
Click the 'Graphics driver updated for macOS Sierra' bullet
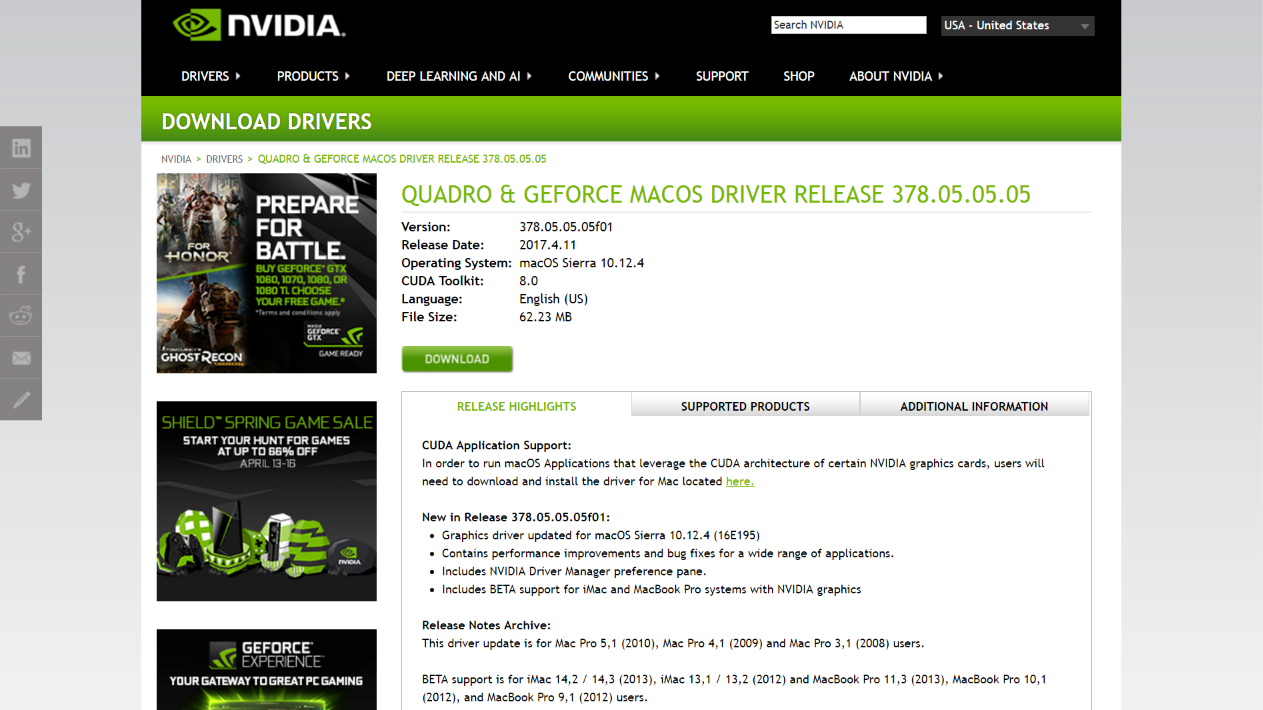(x=601, y=535)
